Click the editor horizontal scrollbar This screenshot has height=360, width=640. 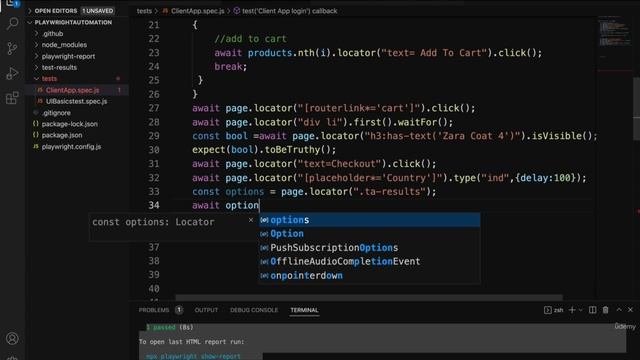(369, 298)
